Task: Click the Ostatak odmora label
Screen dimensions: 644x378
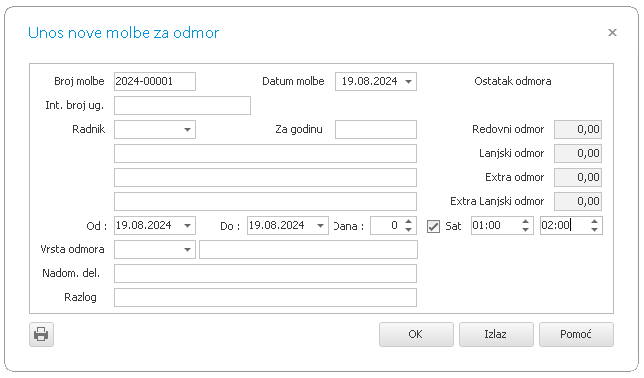Action: 513,81
